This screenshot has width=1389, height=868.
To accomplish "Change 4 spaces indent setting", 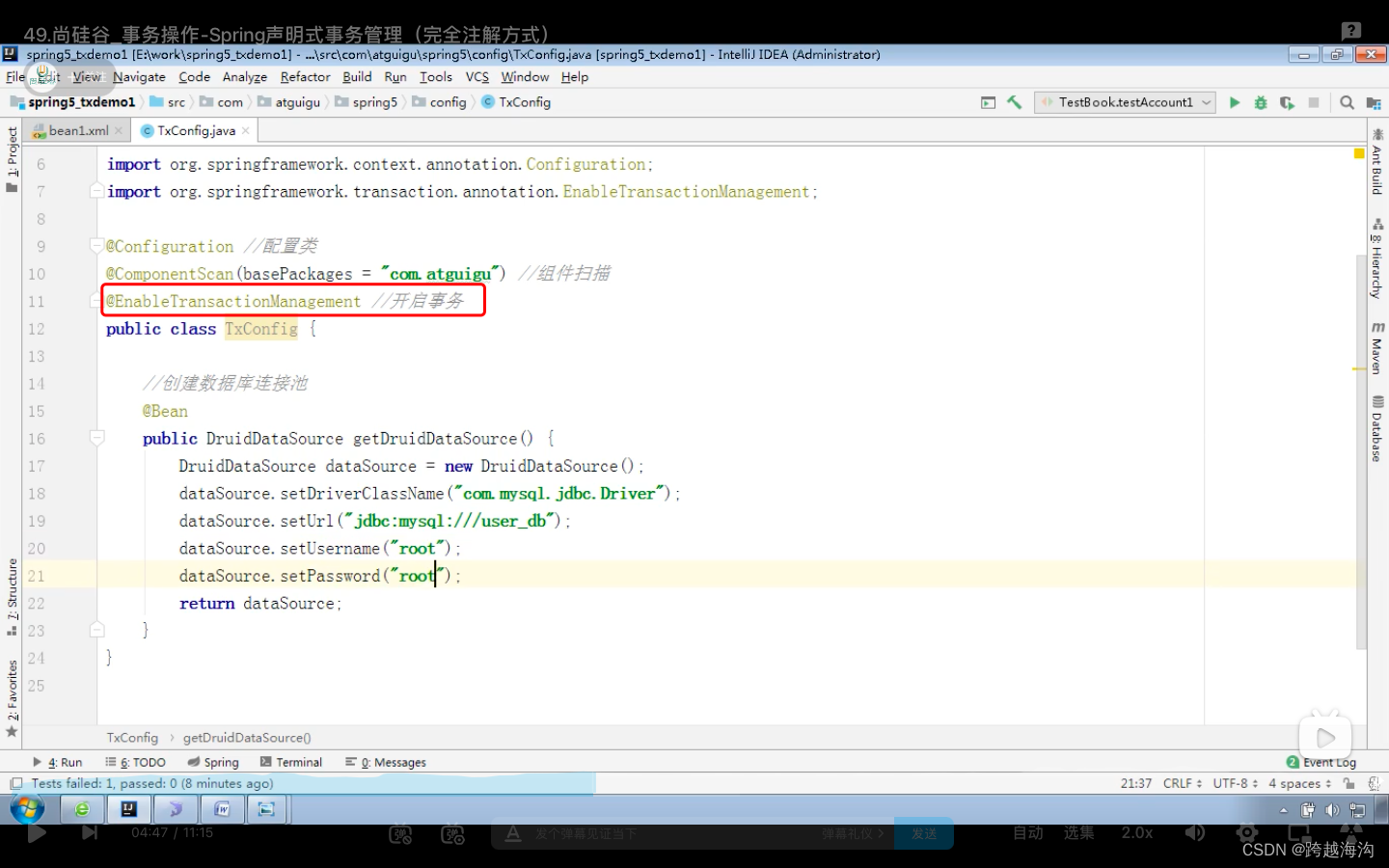I will pyautogui.click(x=1299, y=783).
